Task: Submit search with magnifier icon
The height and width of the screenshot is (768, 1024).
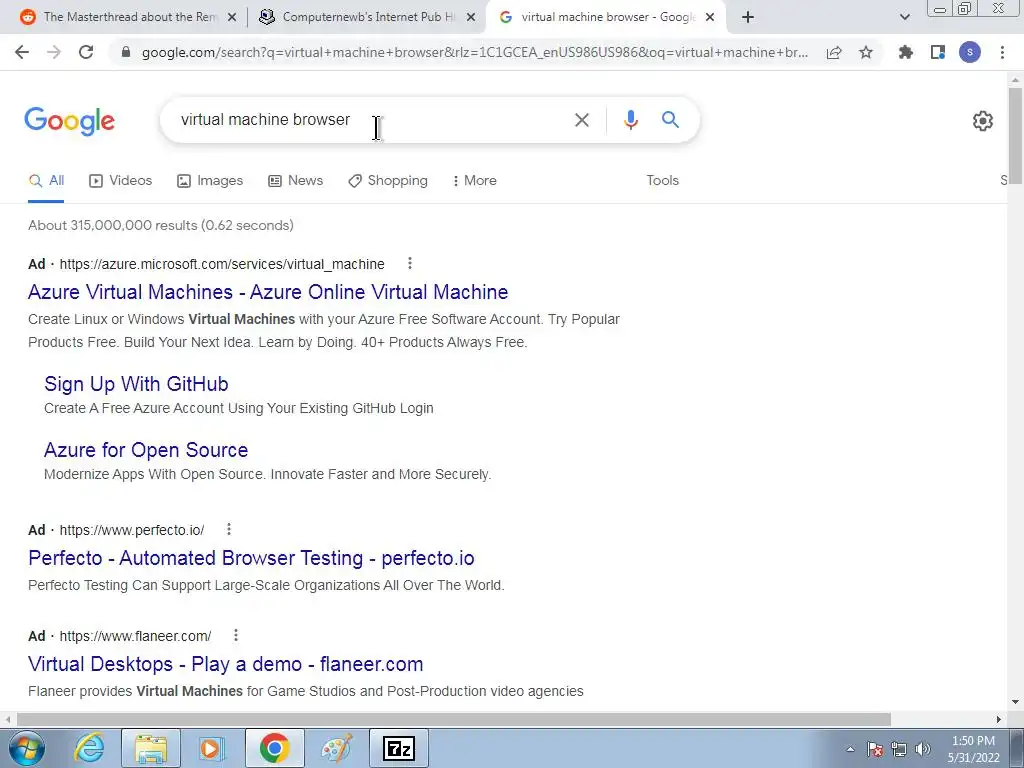Action: (x=670, y=120)
